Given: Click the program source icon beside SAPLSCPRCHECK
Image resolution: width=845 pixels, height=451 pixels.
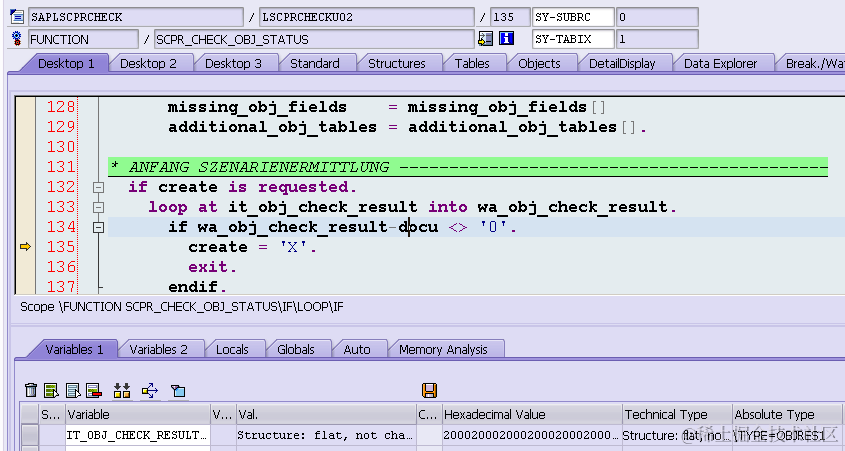Looking at the screenshot, I should (x=17, y=17).
